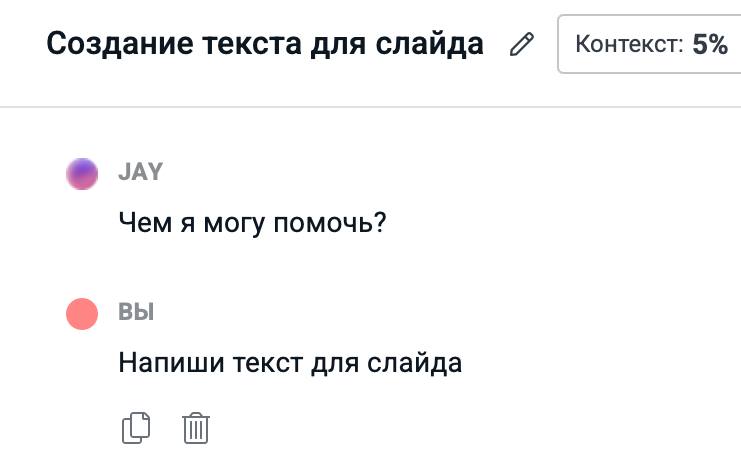
Task: Select the message Чем я могу помочь?
Action: (x=252, y=222)
